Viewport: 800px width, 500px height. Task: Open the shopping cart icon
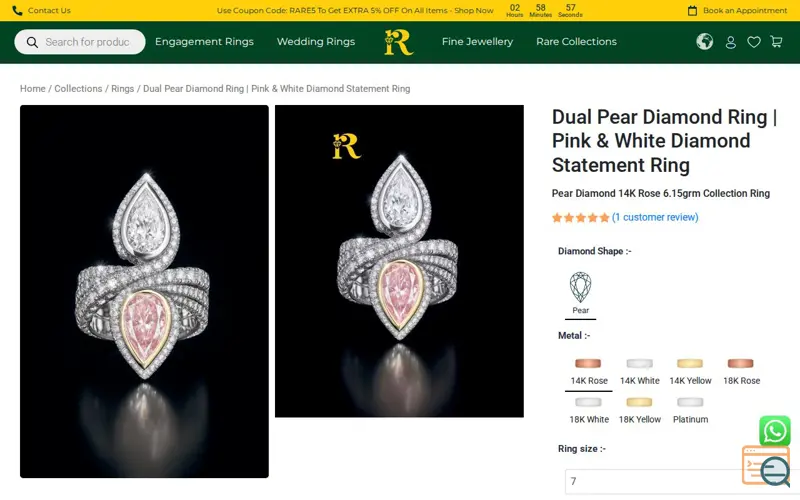click(776, 41)
